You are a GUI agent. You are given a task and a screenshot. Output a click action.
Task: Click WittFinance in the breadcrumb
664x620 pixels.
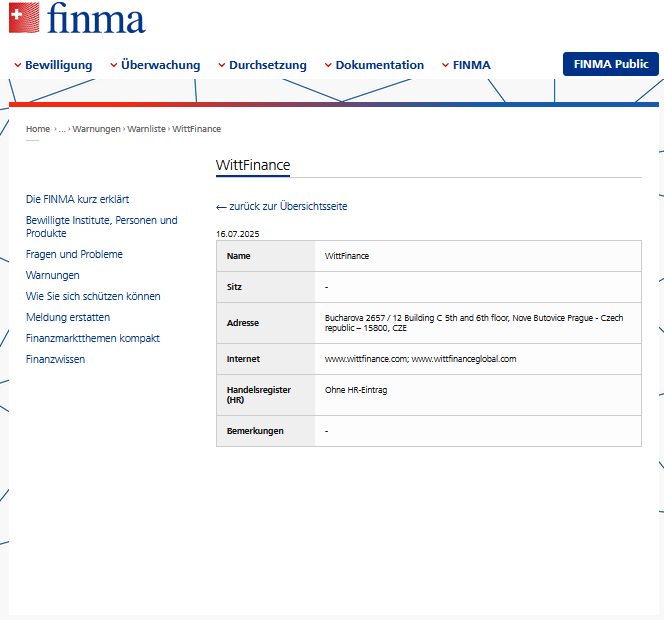click(196, 129)
